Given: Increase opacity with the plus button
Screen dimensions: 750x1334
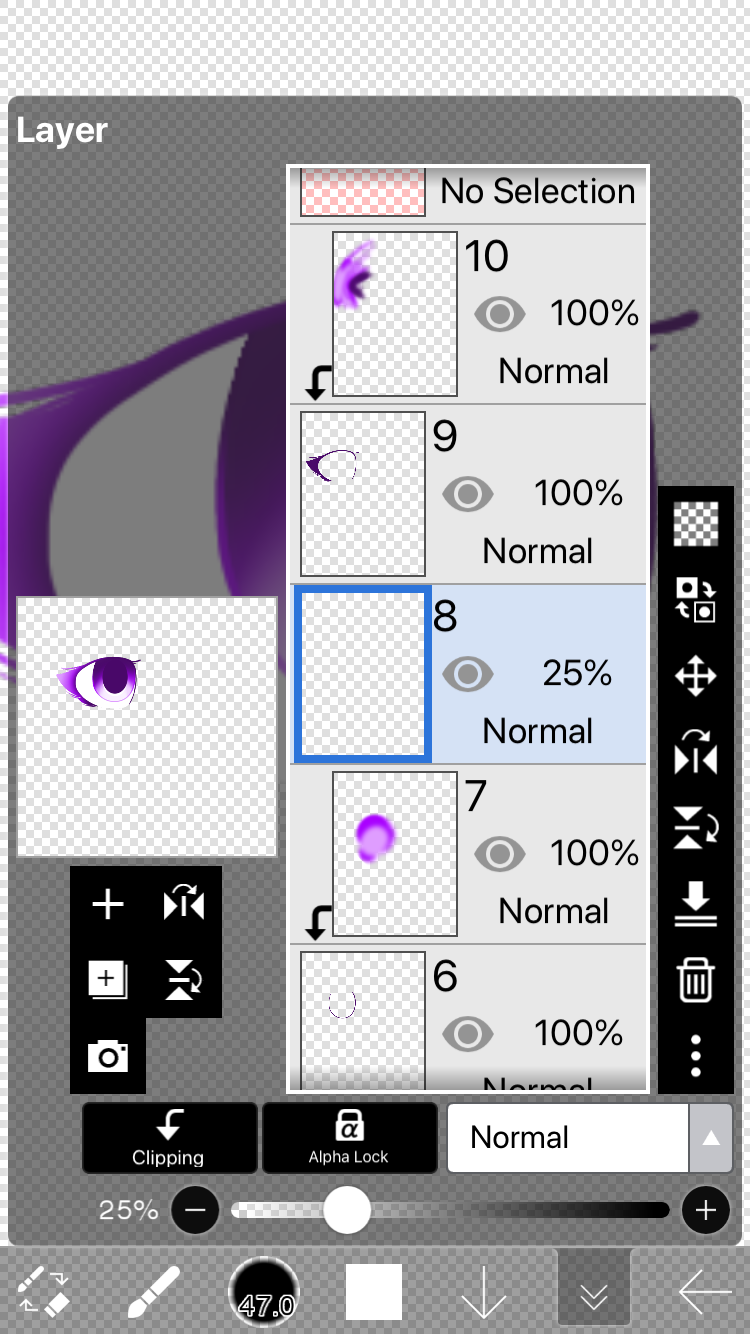Looking at the screenshot, I should point(706,1211).
